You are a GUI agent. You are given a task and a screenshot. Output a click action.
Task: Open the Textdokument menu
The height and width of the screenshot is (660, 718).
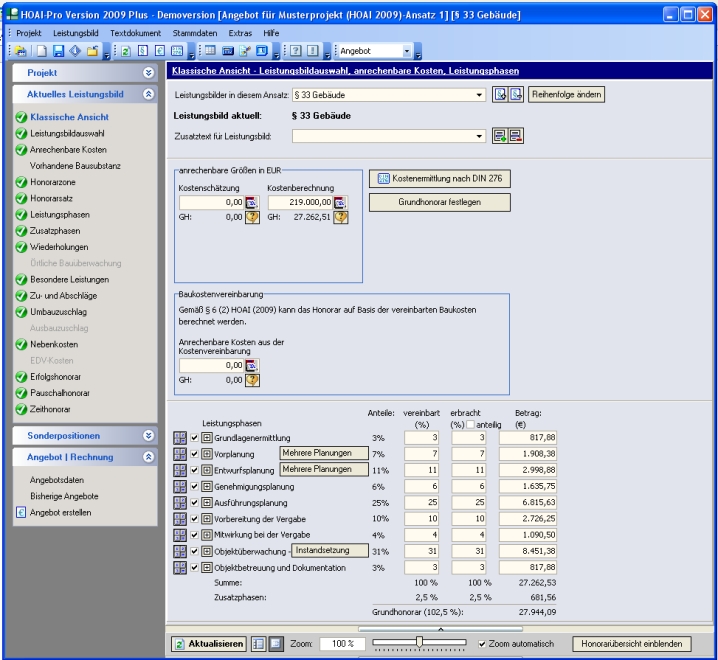pyautogui.click(x=135, y=33)
